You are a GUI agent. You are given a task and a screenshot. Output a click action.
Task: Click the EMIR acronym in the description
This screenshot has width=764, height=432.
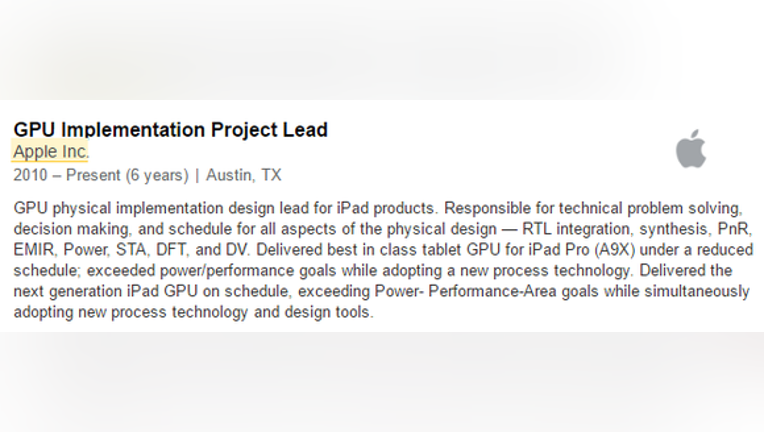coord(34,250)
